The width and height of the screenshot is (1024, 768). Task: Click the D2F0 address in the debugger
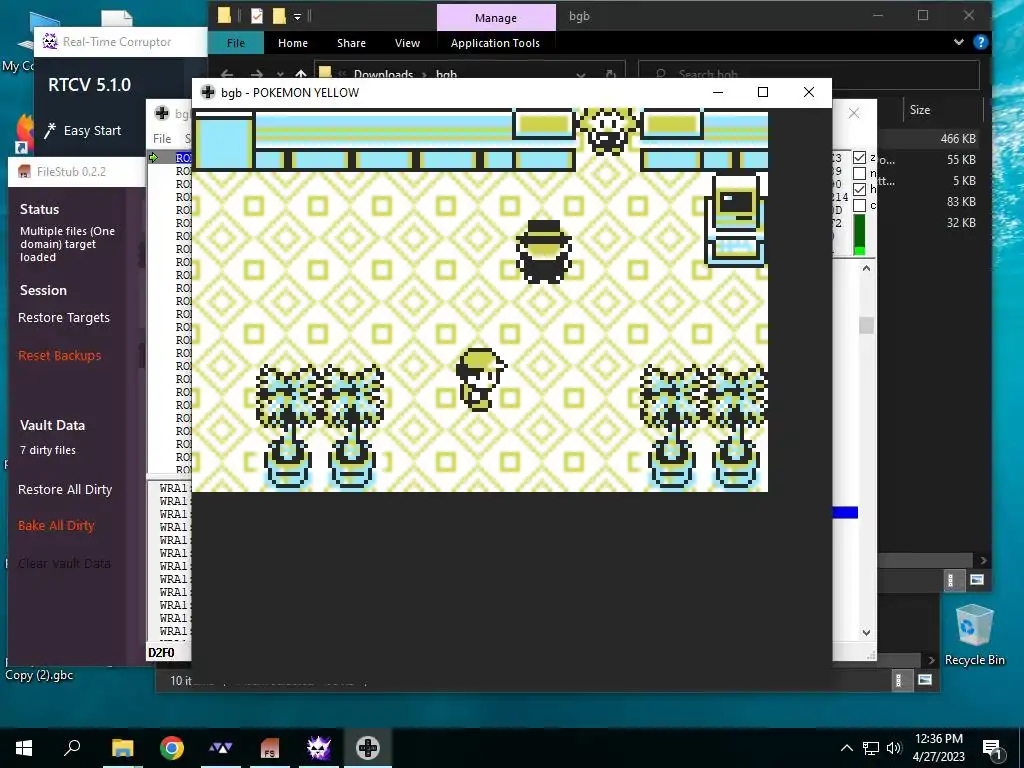161,652
